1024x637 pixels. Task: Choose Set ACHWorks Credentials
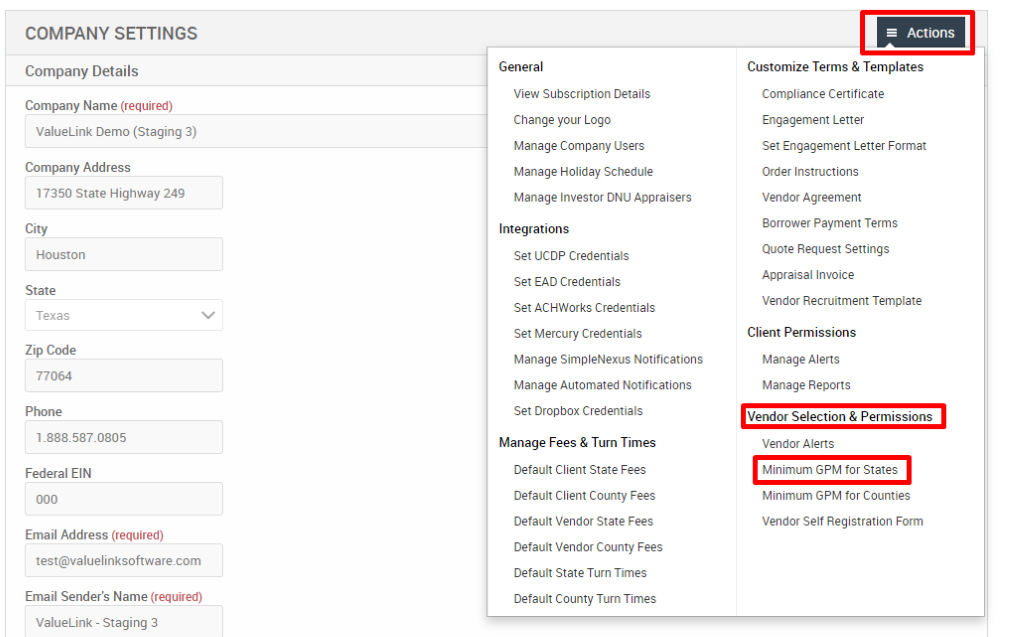pyautogui.click(x=584, y=308)
